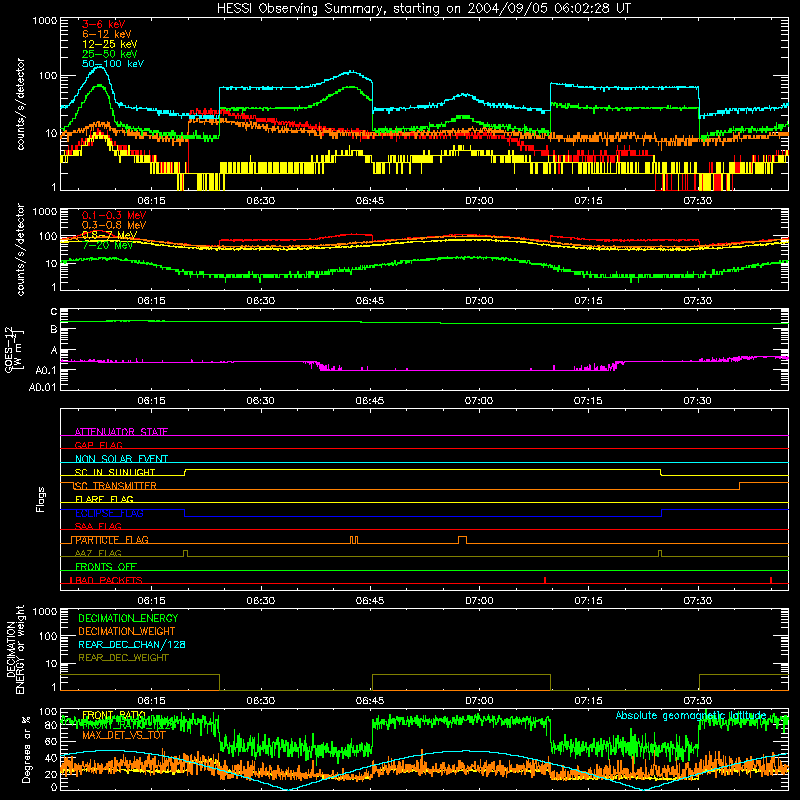Click the REAR_DEC_WEIGHT legend label
Screen dimensions: 800x800
click(123, 658)
